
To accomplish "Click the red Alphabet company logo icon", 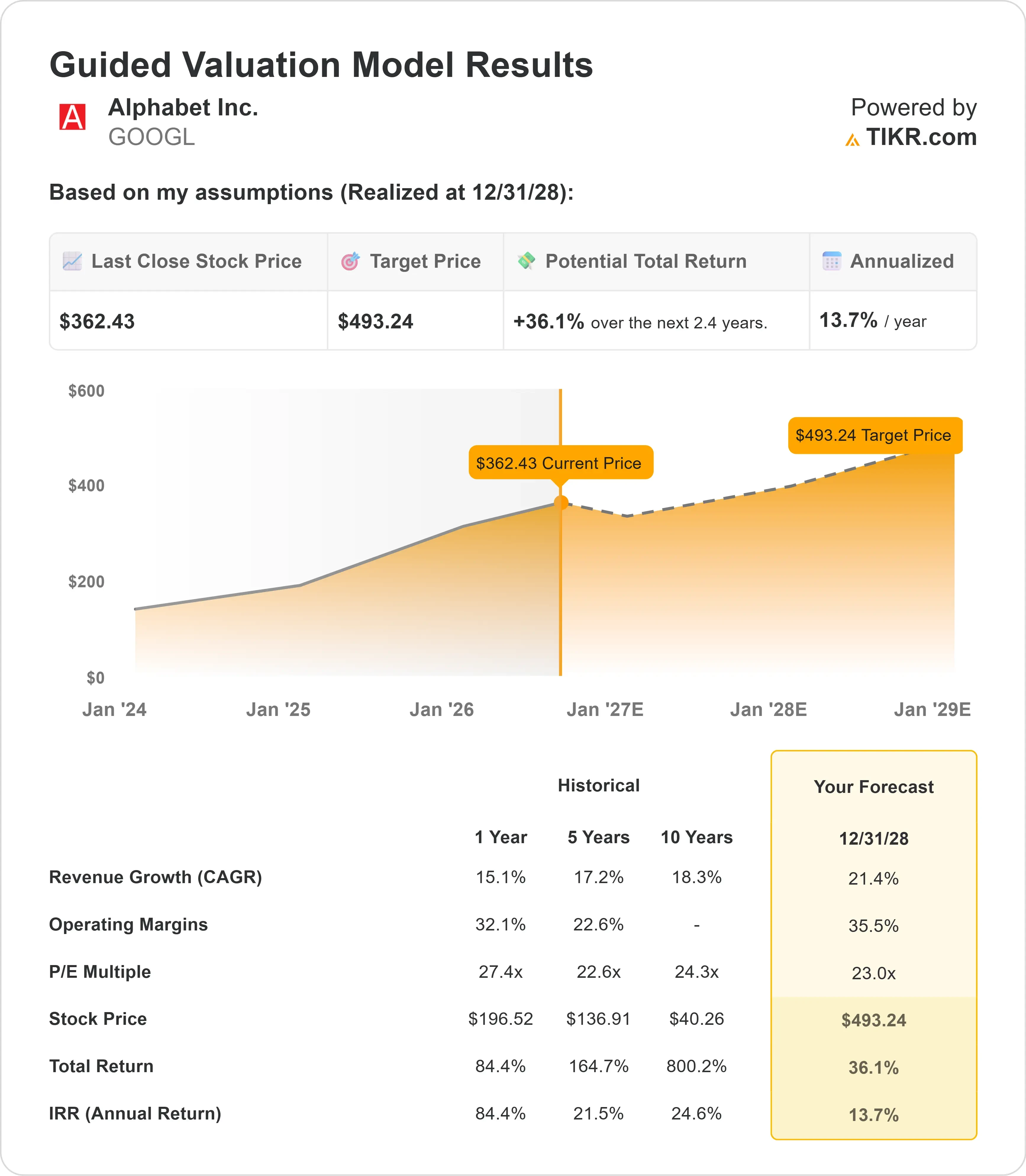I will click(73, 117).
